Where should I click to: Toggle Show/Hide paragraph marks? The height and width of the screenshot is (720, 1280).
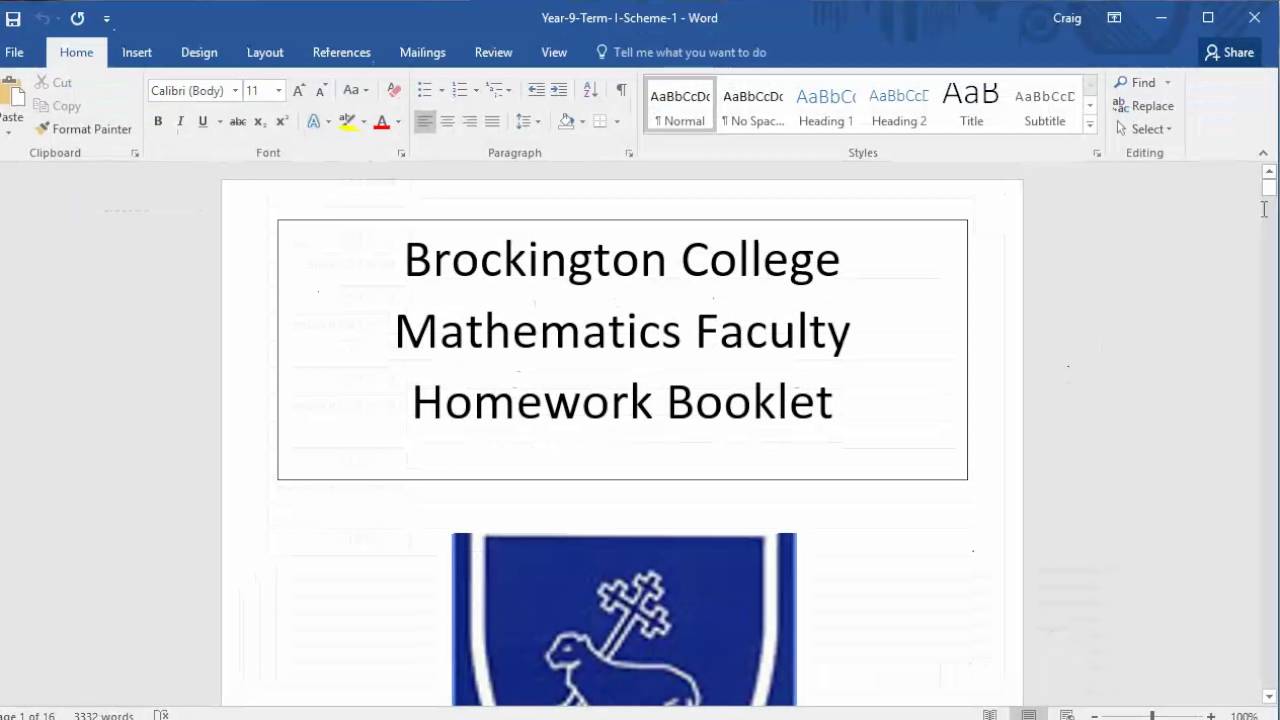(x=621, y=90)
